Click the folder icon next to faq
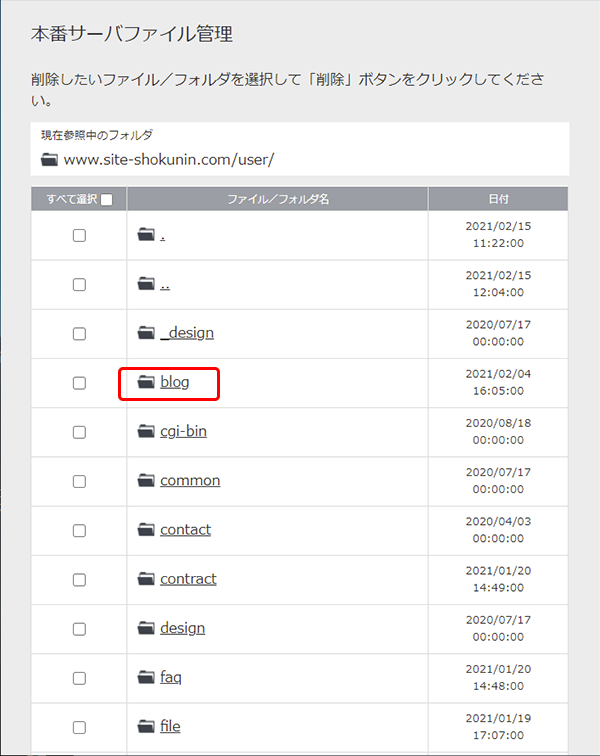The height and width of the screenshot is (756, 600). [x=146, y=677]
